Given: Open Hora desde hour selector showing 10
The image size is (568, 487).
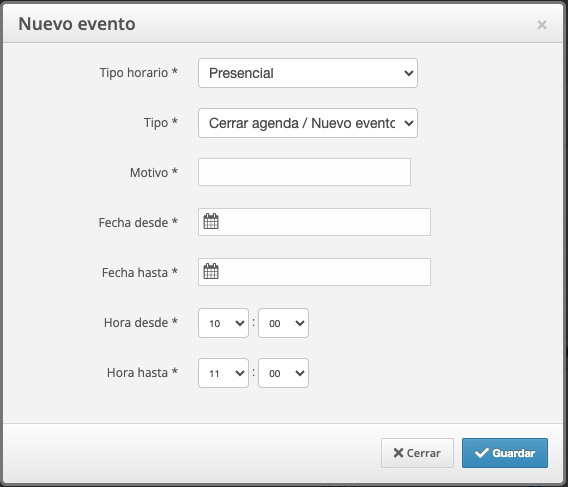Looking at the screenshot, I should tap(224, 323).
